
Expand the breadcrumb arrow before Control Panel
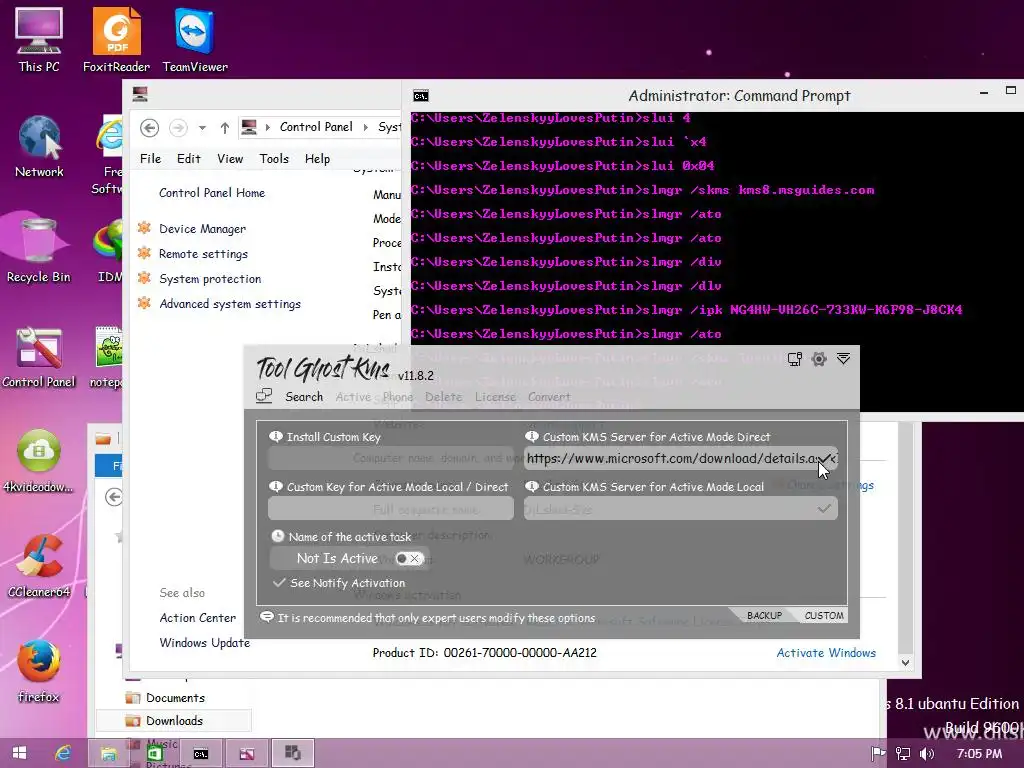tap(268, 127)
